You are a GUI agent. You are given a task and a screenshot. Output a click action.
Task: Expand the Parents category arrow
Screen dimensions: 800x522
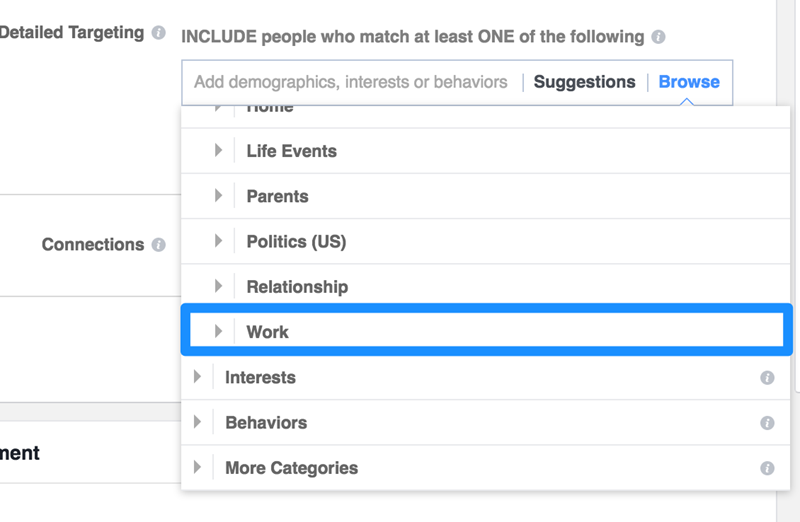click(x=218, y=196)
